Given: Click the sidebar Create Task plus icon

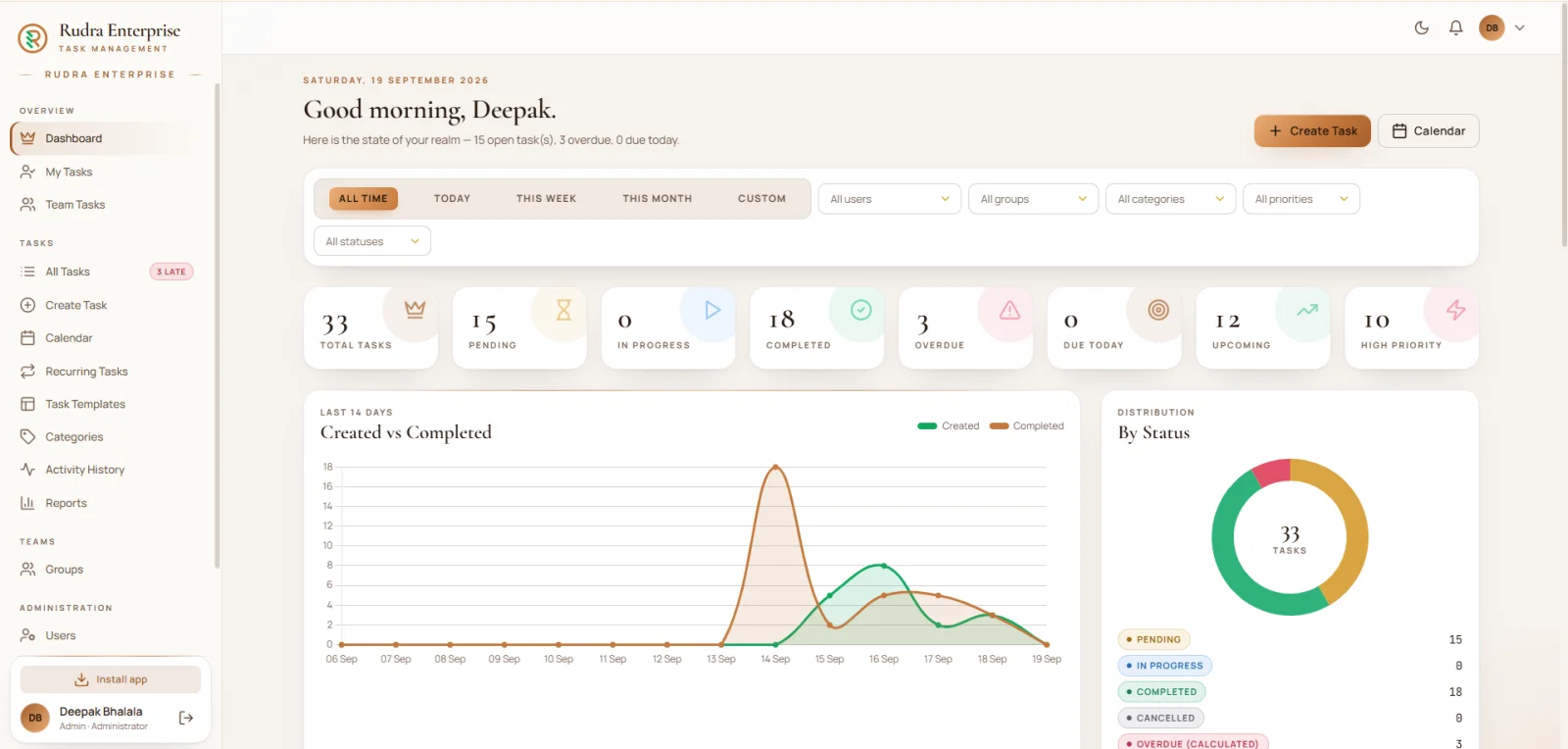Looking at the screenshot, I should coord(27,305).
